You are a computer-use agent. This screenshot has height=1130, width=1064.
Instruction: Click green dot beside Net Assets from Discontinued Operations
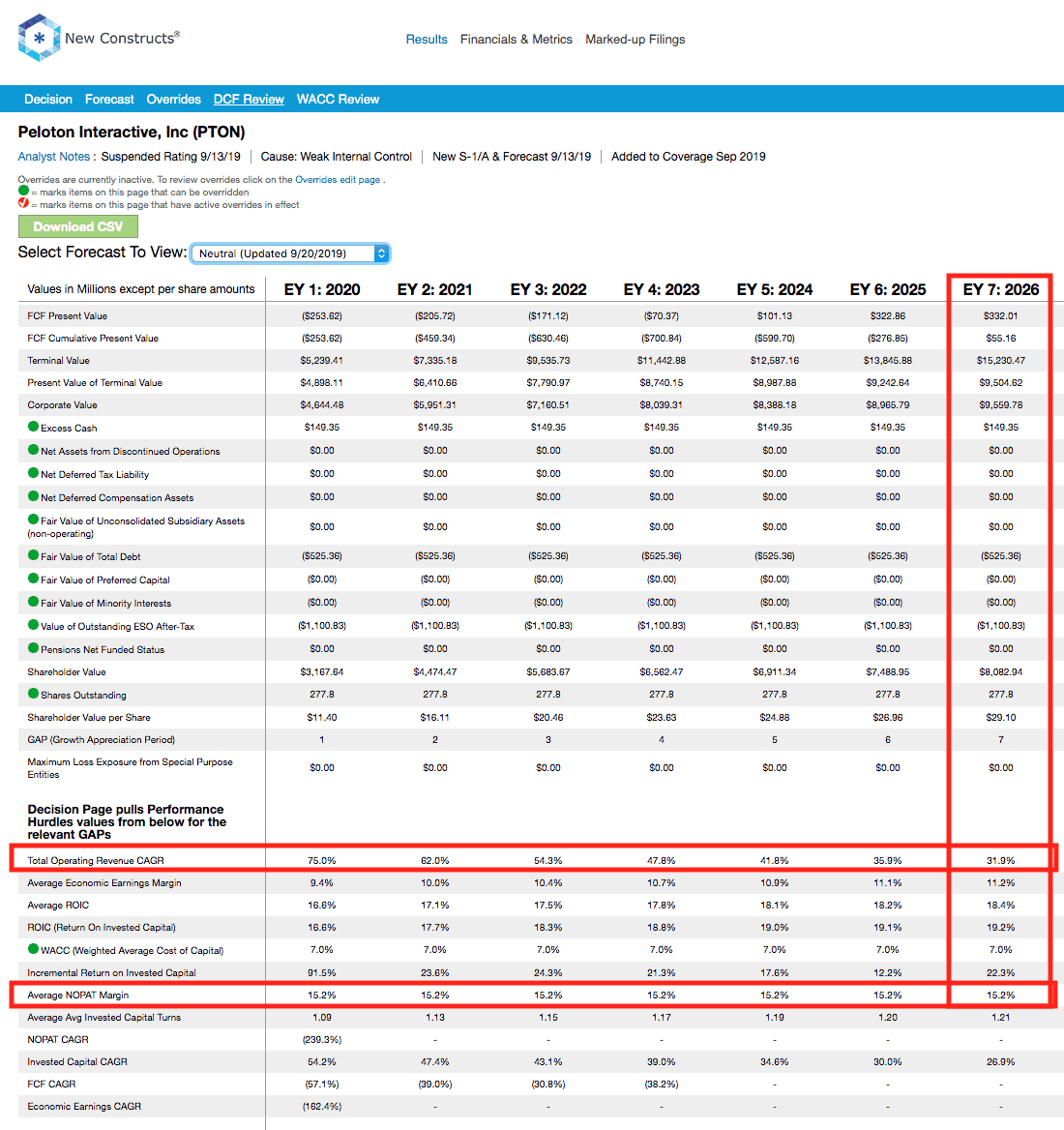tap(33, 450)
